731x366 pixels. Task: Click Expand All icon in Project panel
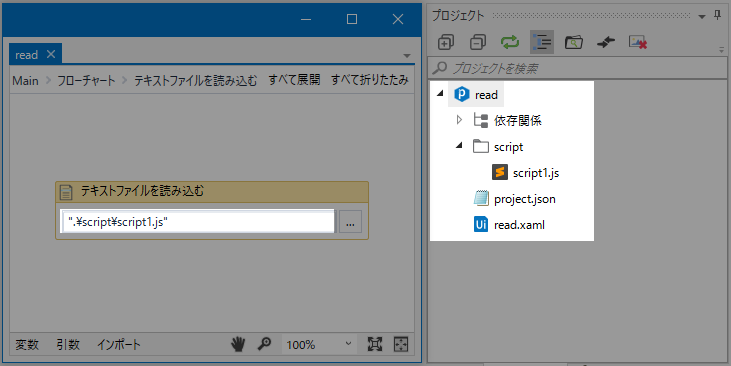click(x=446, y=42)
